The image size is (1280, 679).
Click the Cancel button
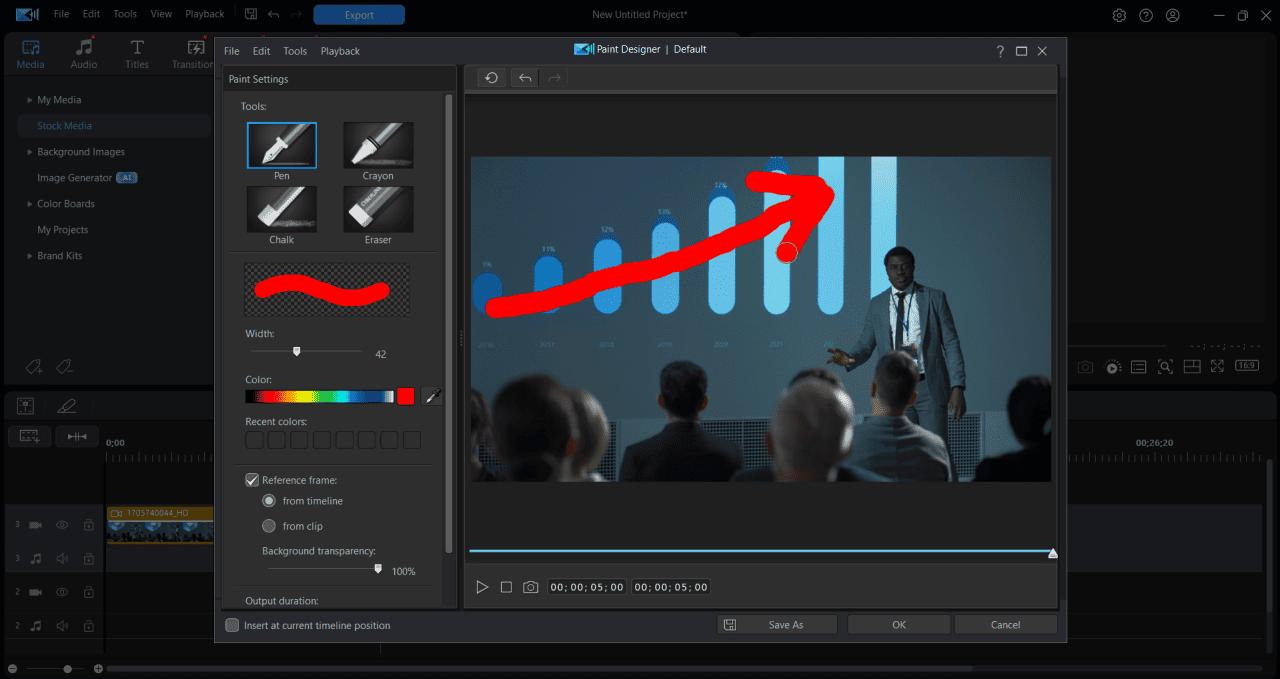(x=1005, y=624)
